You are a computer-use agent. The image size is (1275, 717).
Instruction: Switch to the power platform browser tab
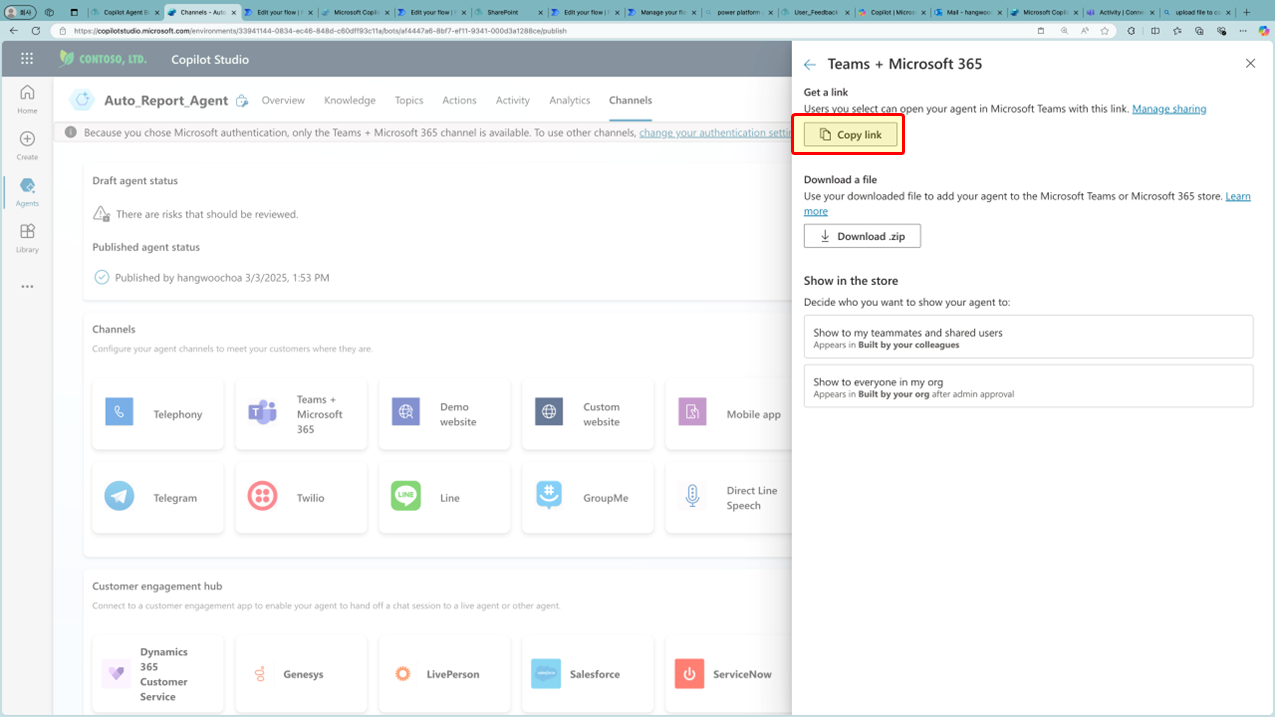click(x=741, y=12)
